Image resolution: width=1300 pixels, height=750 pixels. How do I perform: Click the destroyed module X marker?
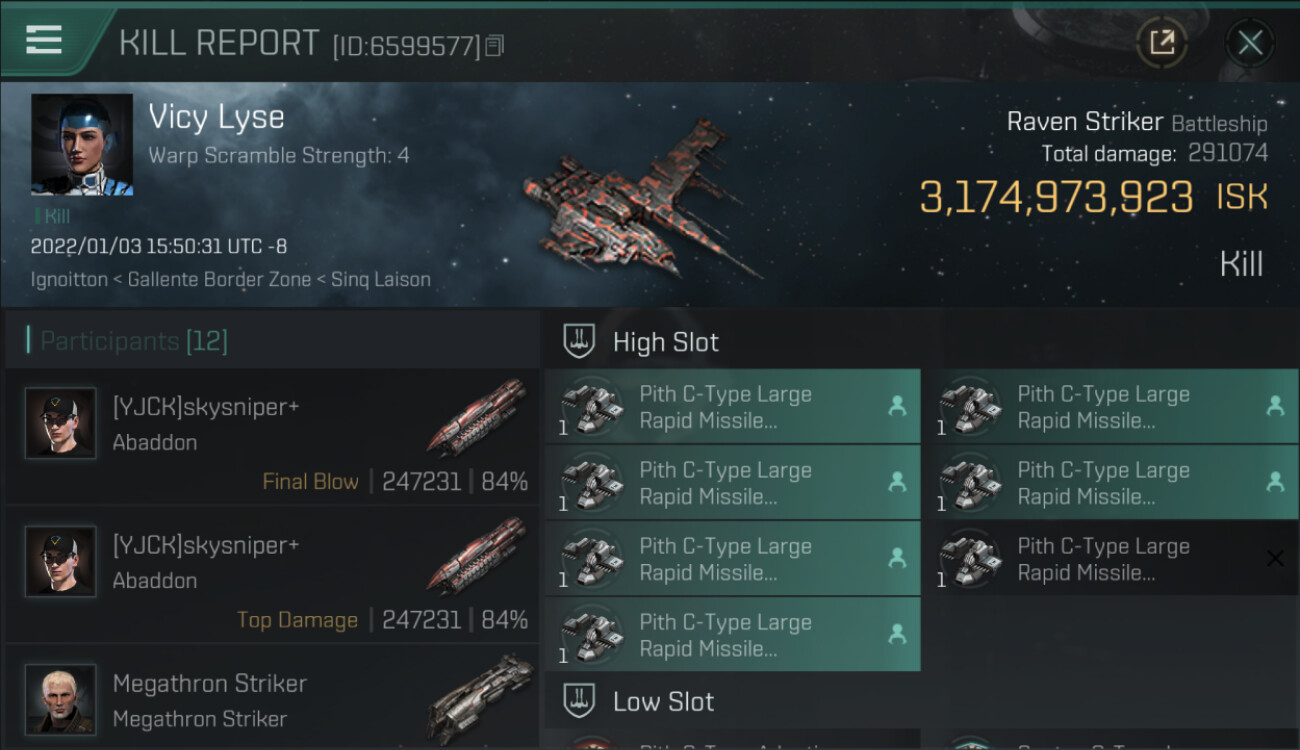(x=1275, y=559)
